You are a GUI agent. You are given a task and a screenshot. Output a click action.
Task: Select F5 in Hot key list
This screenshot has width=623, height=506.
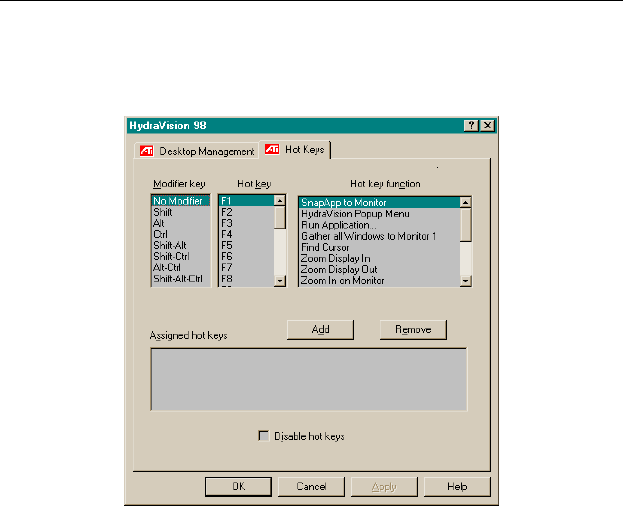(x=247, y=245)
